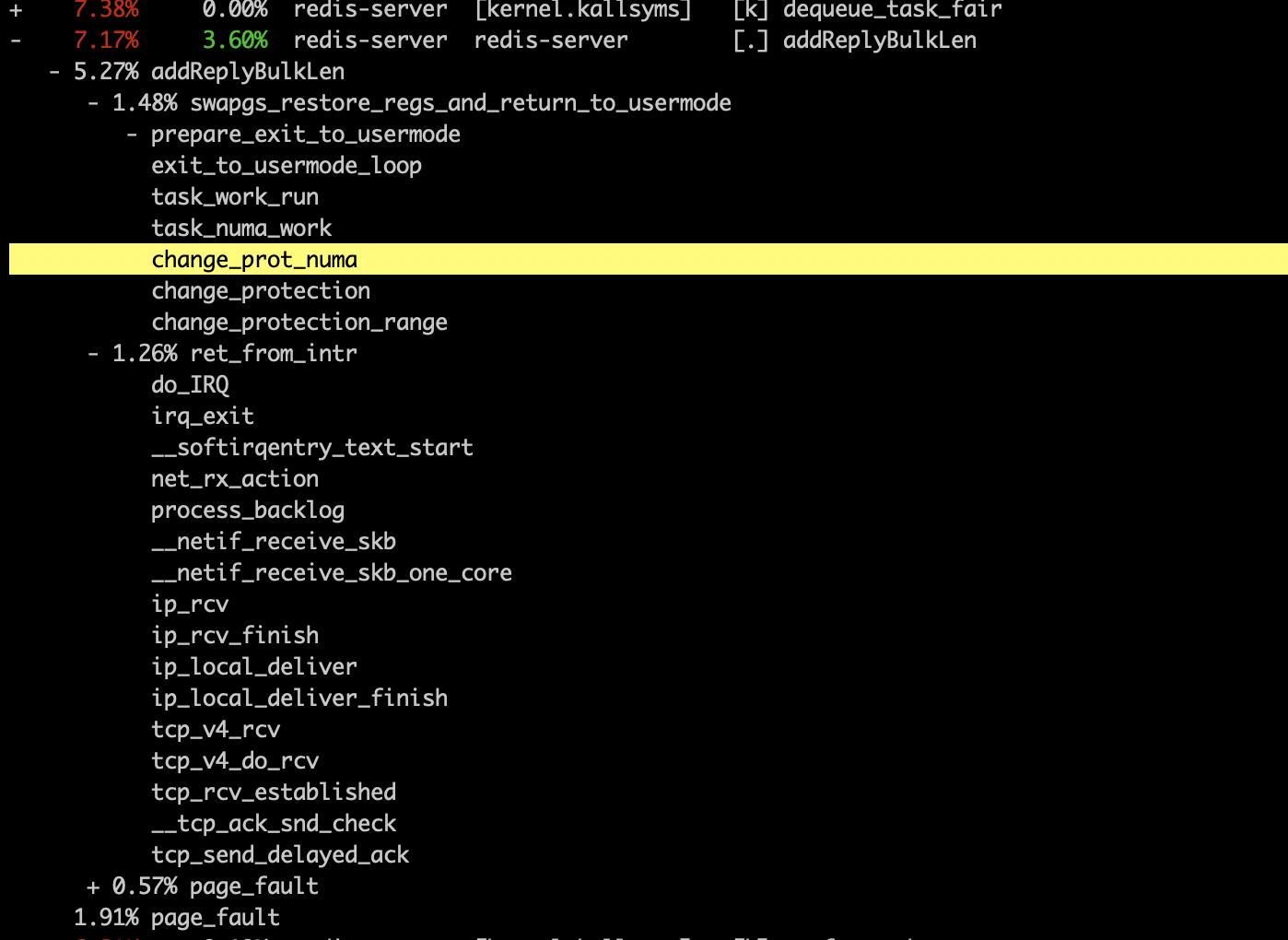Click the __netif_receive_skb_one_core entry

(332, 573)
